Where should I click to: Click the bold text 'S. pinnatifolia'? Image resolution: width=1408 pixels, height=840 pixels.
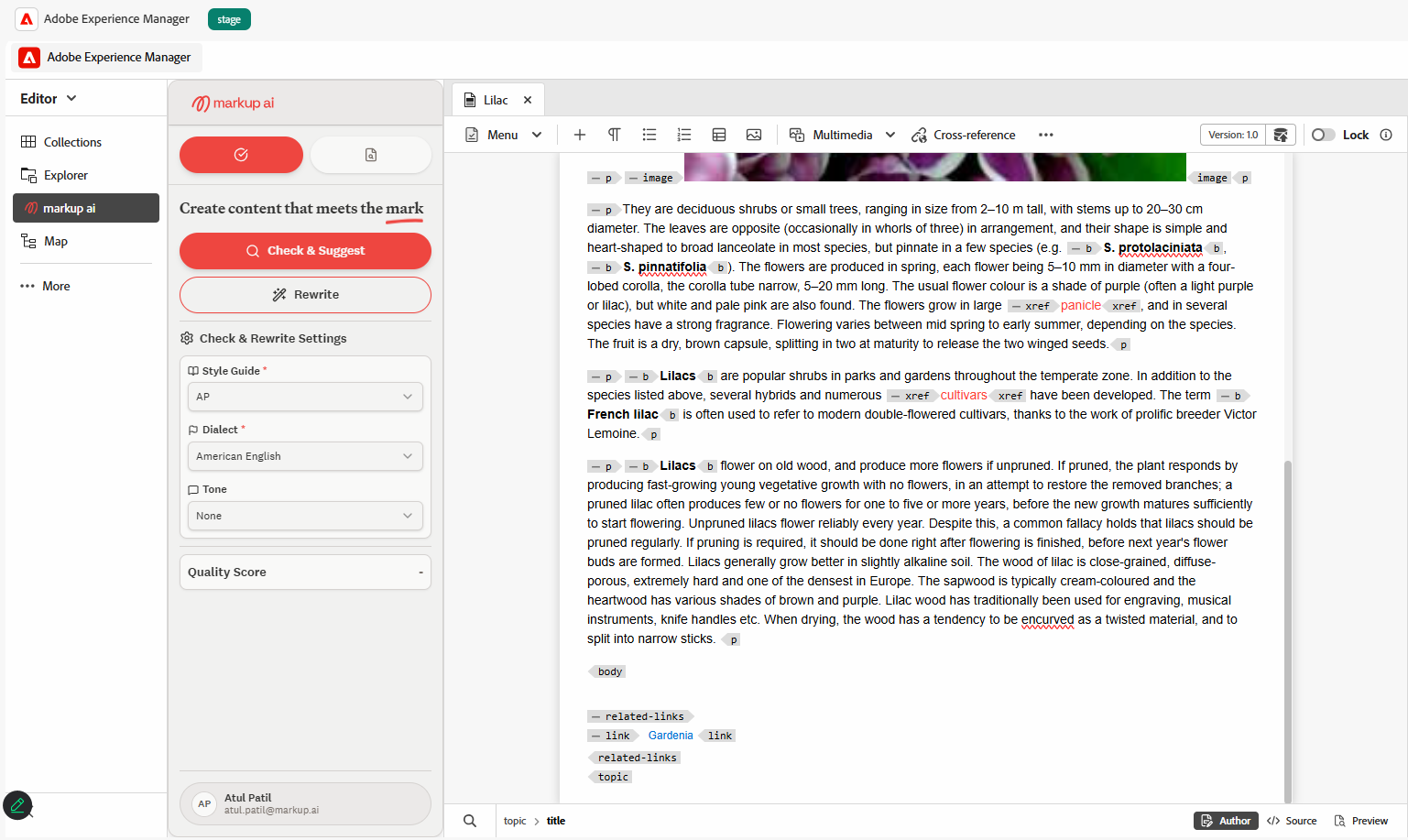pyautogui.click(x=665, y=267)
